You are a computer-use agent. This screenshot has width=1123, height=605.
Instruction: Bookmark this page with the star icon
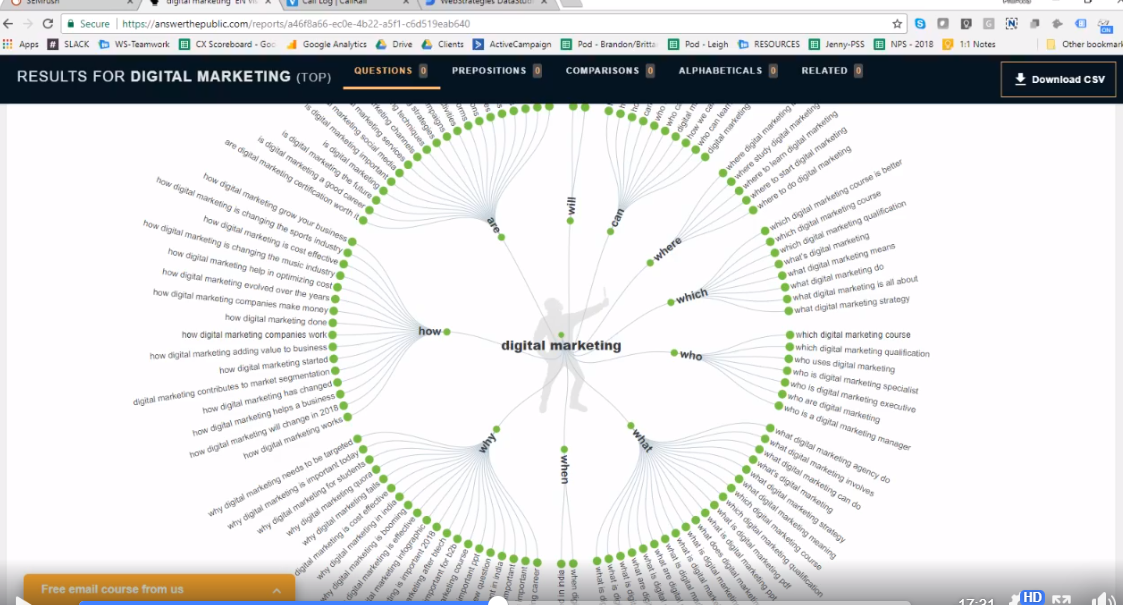897,24
